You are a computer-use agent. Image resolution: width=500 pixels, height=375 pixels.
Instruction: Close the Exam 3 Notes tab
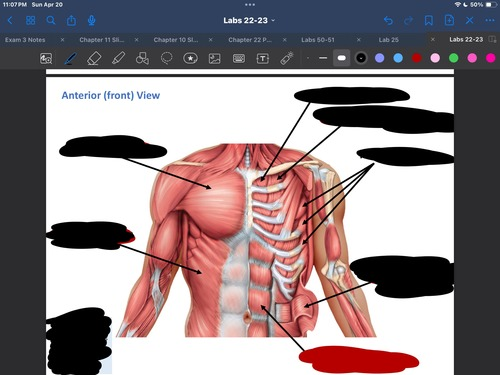coord(62,40)
